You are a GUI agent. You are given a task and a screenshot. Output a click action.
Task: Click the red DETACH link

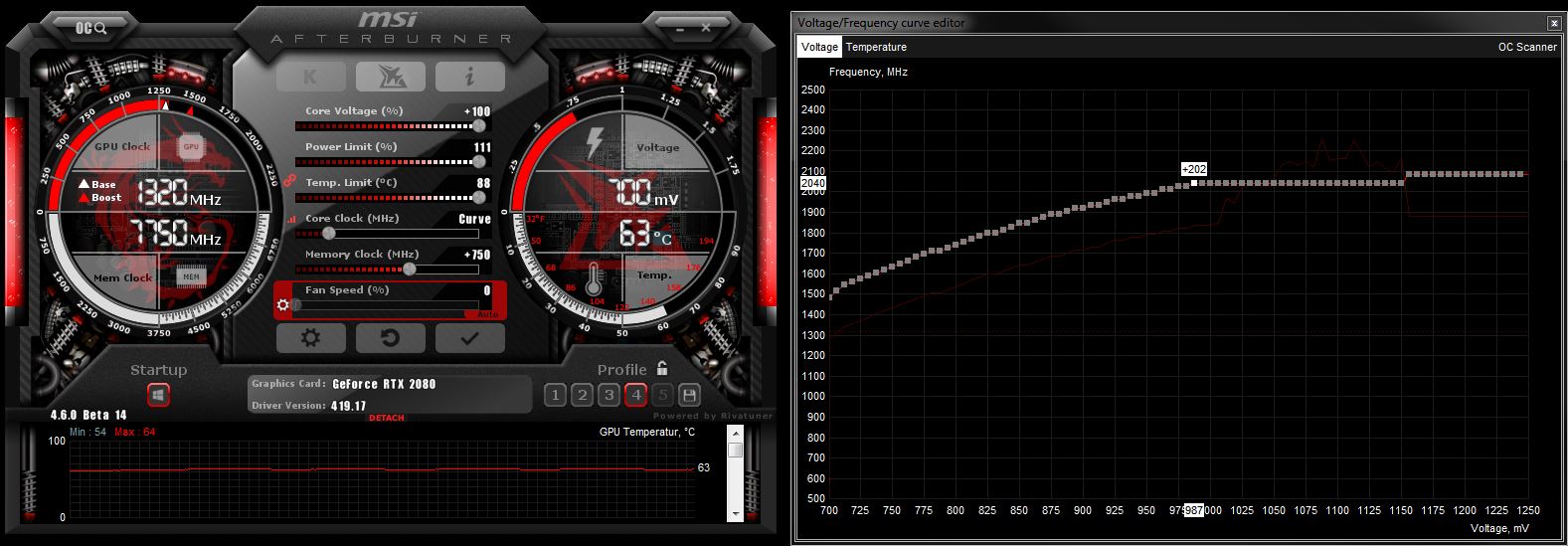[387, 418]
